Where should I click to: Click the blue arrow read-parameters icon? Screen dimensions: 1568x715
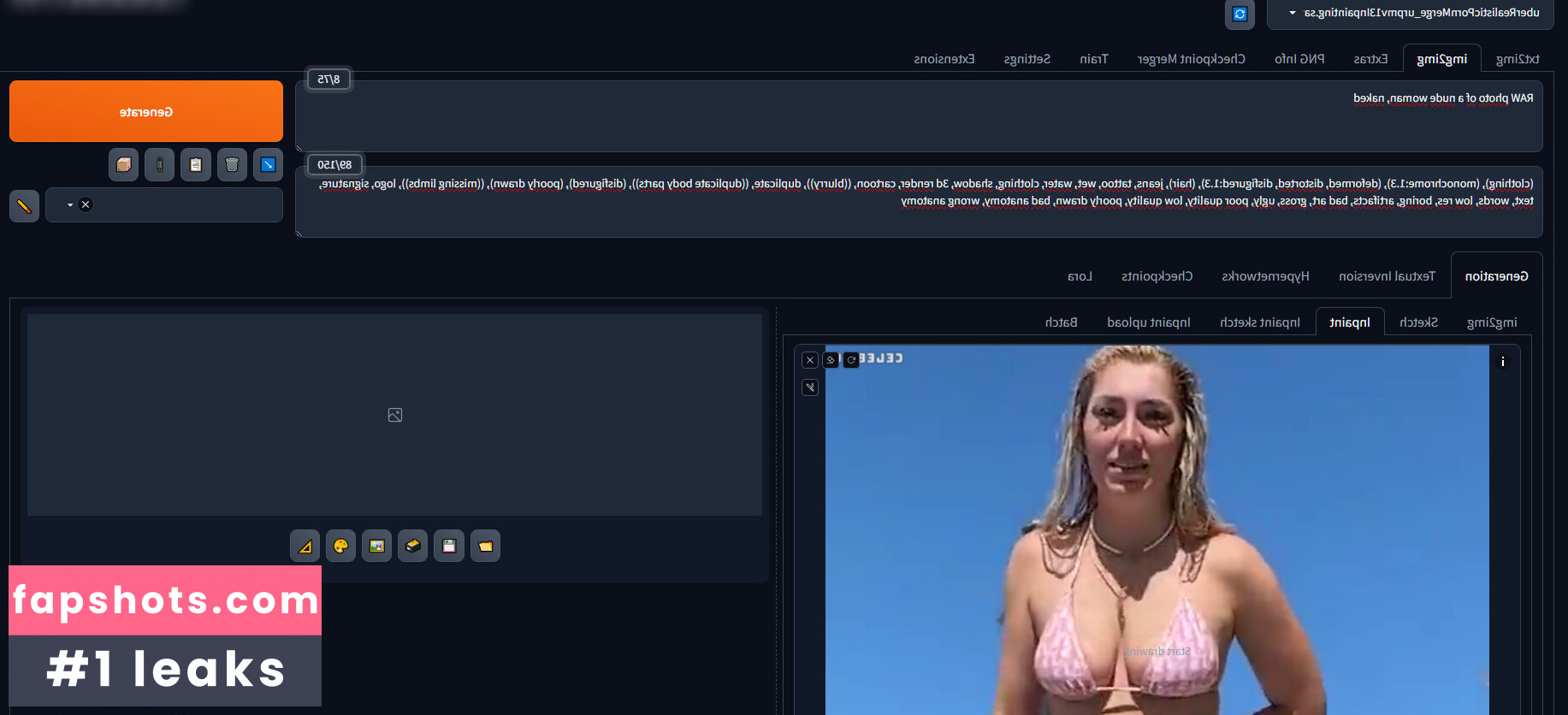pos(268,164)
